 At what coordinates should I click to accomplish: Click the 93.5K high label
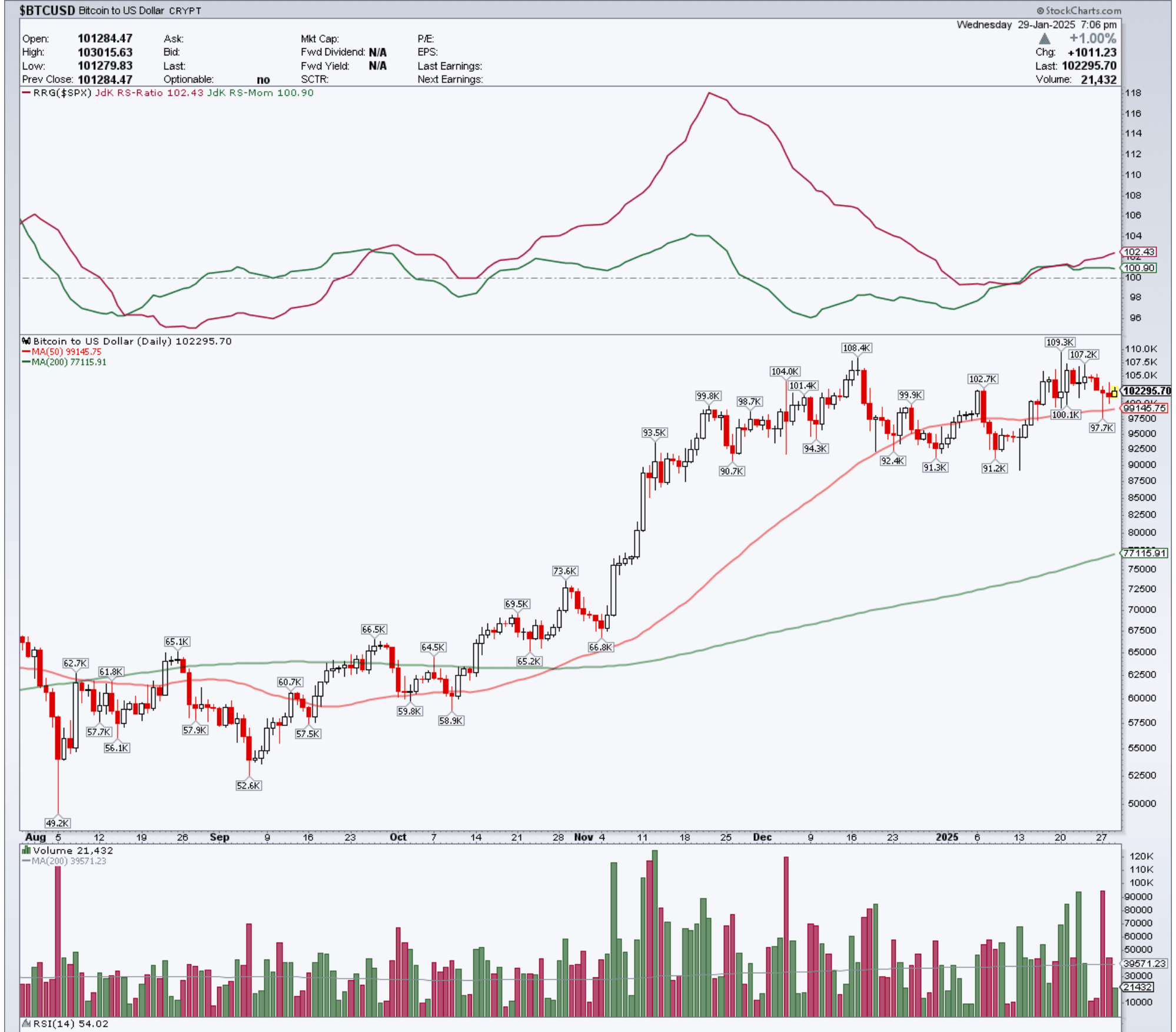(x=655, y=433)
